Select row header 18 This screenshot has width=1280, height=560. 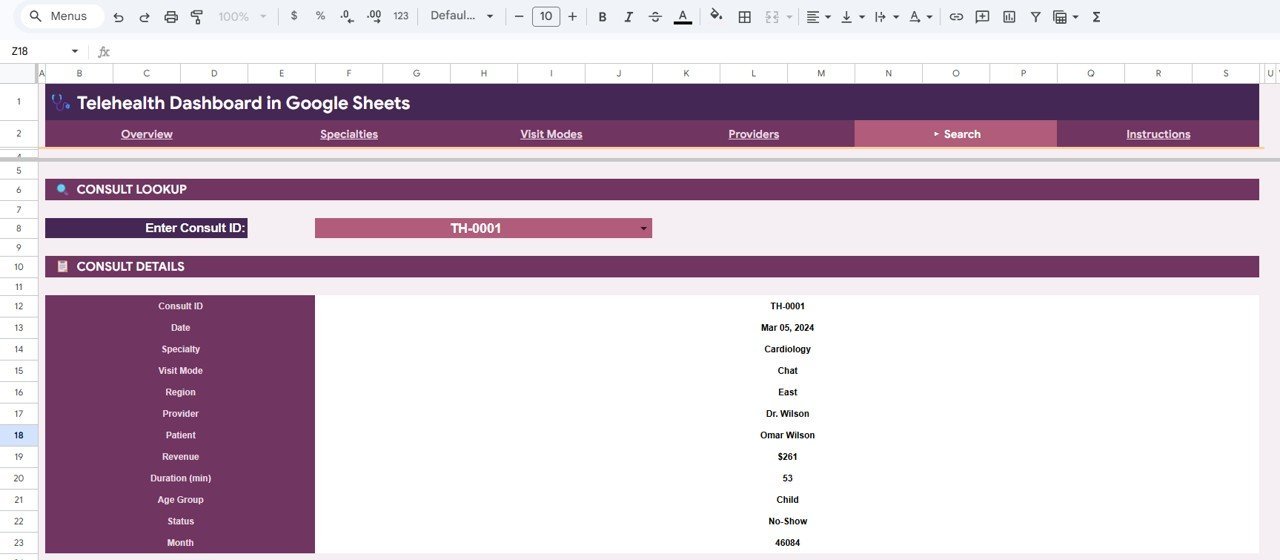19,435
